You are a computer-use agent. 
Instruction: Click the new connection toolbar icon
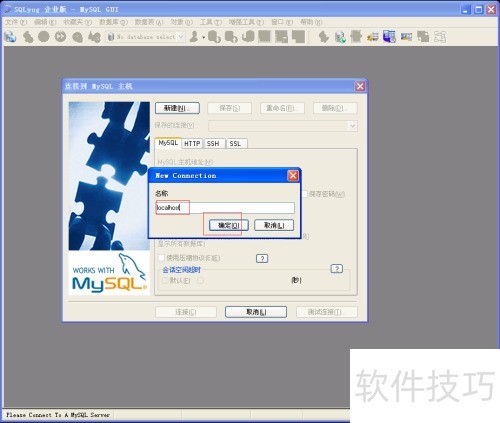10,37
